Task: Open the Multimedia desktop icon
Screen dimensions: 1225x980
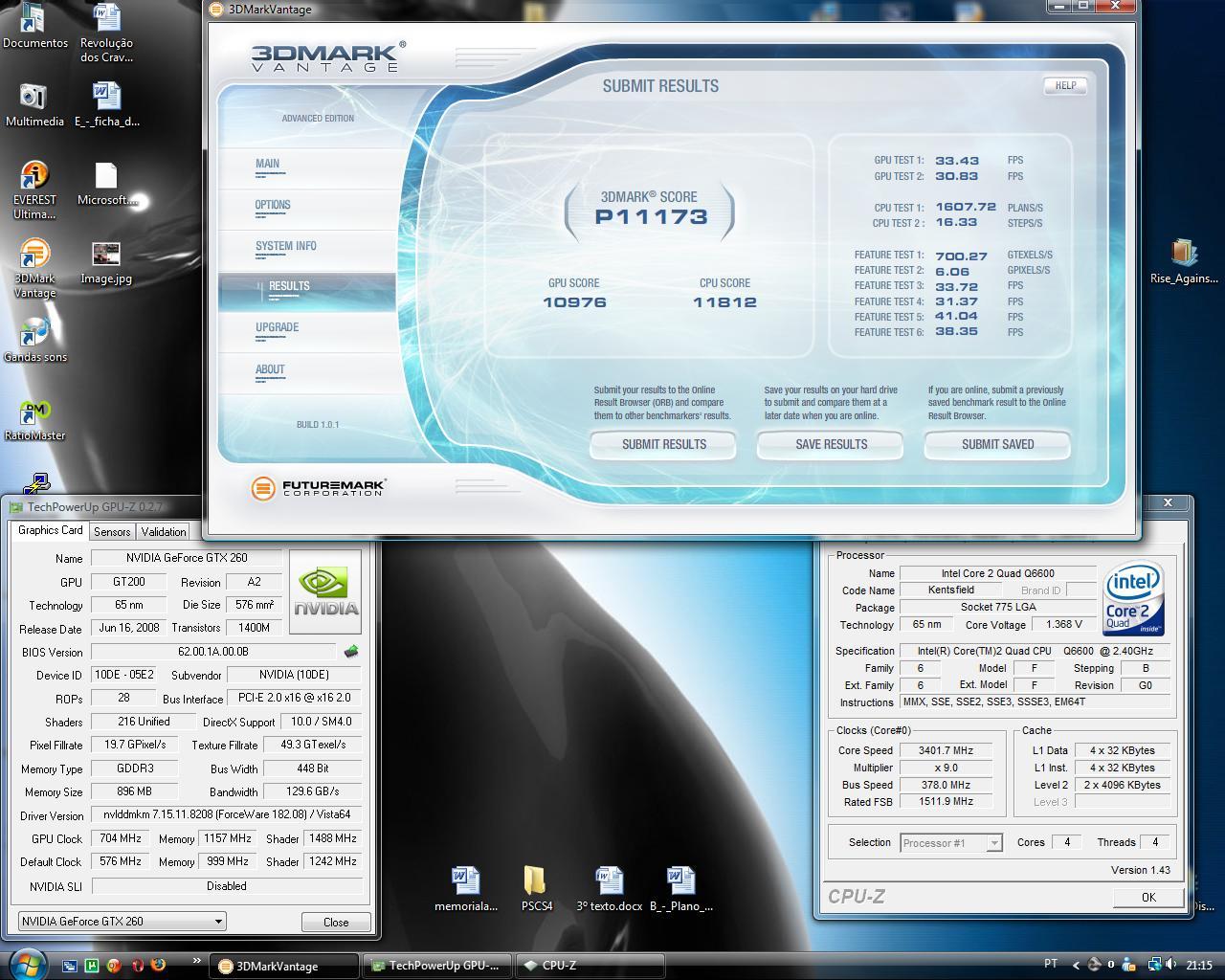Action: click(34, 105)
